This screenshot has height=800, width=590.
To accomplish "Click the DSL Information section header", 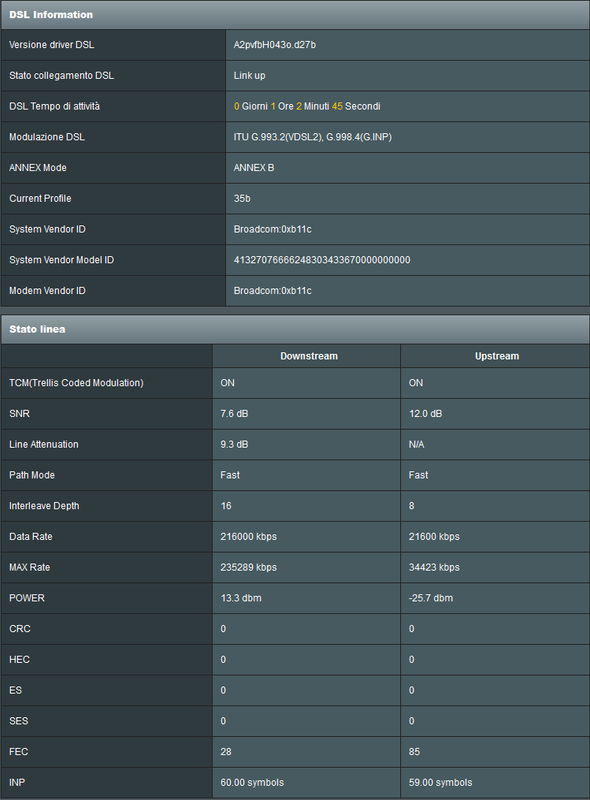I will click(x=295, y=15).
